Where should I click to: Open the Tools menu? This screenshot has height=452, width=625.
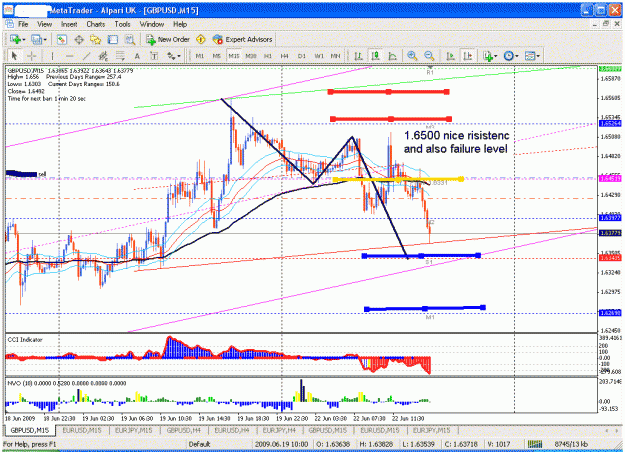(x=122, y=24)
